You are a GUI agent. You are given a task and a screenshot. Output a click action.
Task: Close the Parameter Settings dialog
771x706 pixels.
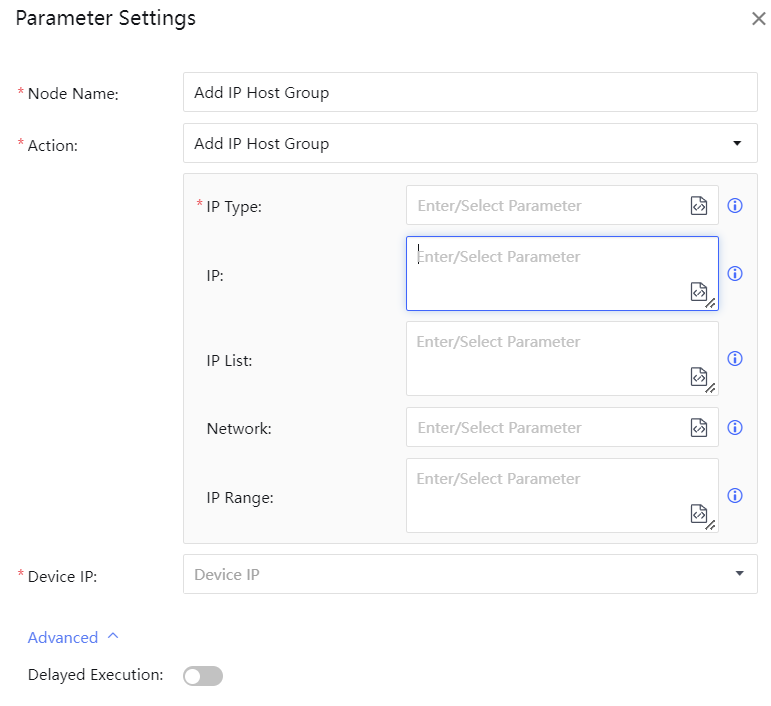click(758, 19)
